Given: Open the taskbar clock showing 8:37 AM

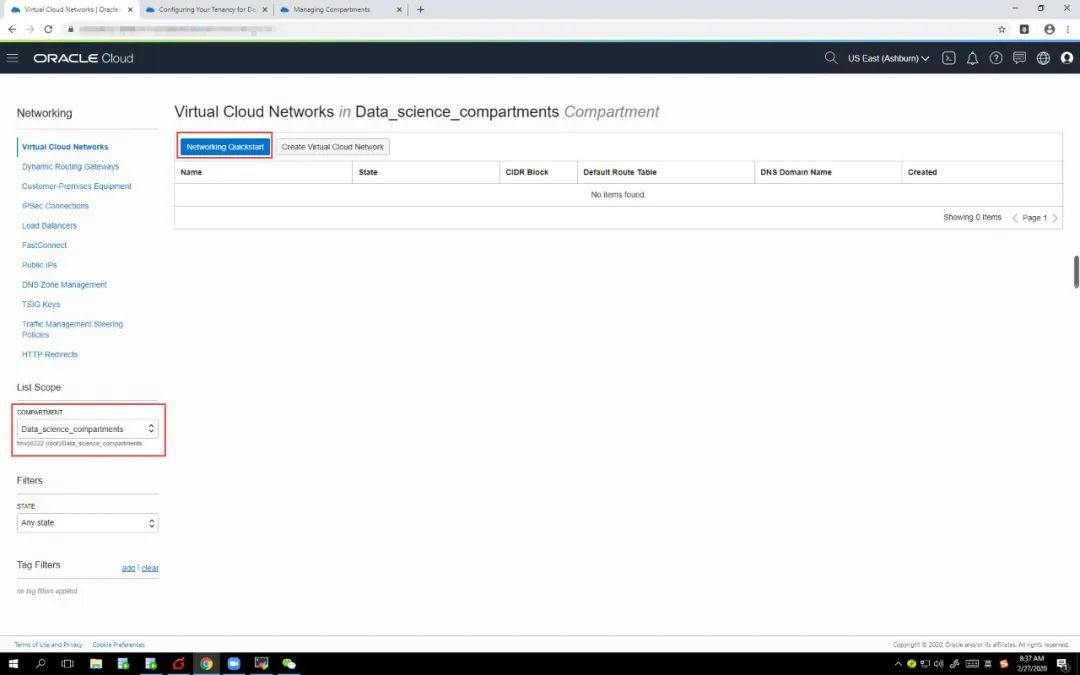Looking at the screenshot, I should [x=1031, y=664].
